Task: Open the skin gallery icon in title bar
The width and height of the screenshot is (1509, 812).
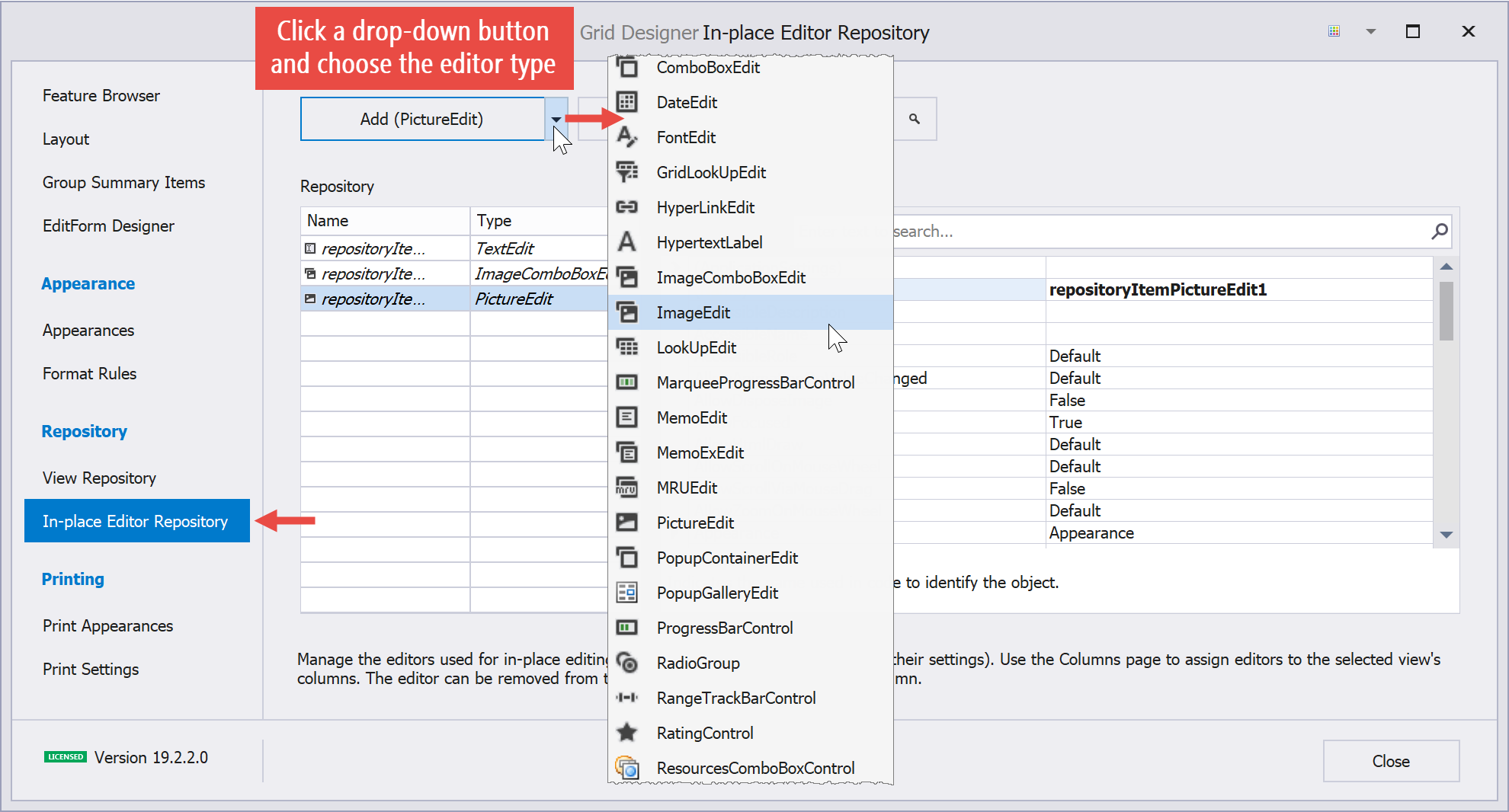Action: point(1334,32)
